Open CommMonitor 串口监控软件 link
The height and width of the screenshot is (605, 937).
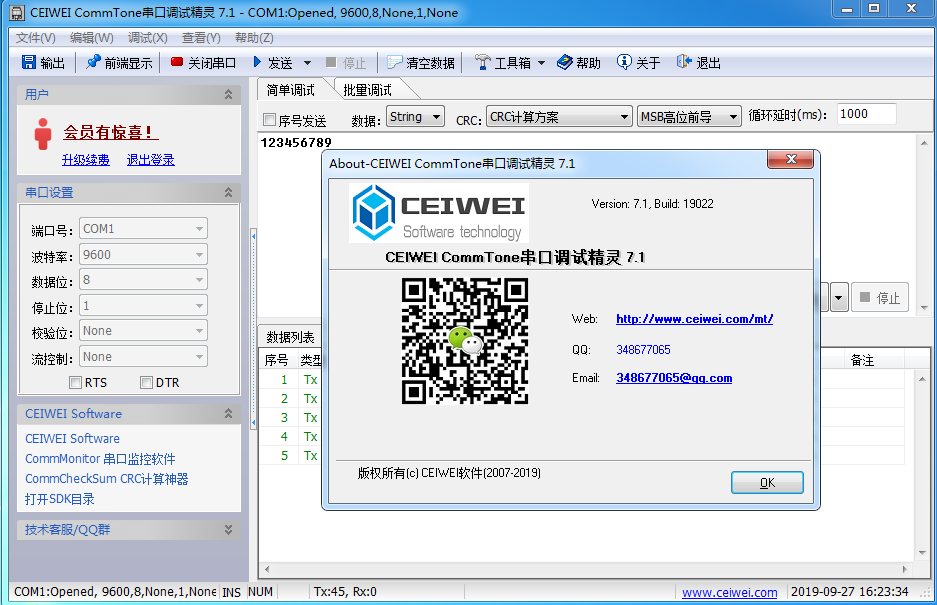click(100, 459)
